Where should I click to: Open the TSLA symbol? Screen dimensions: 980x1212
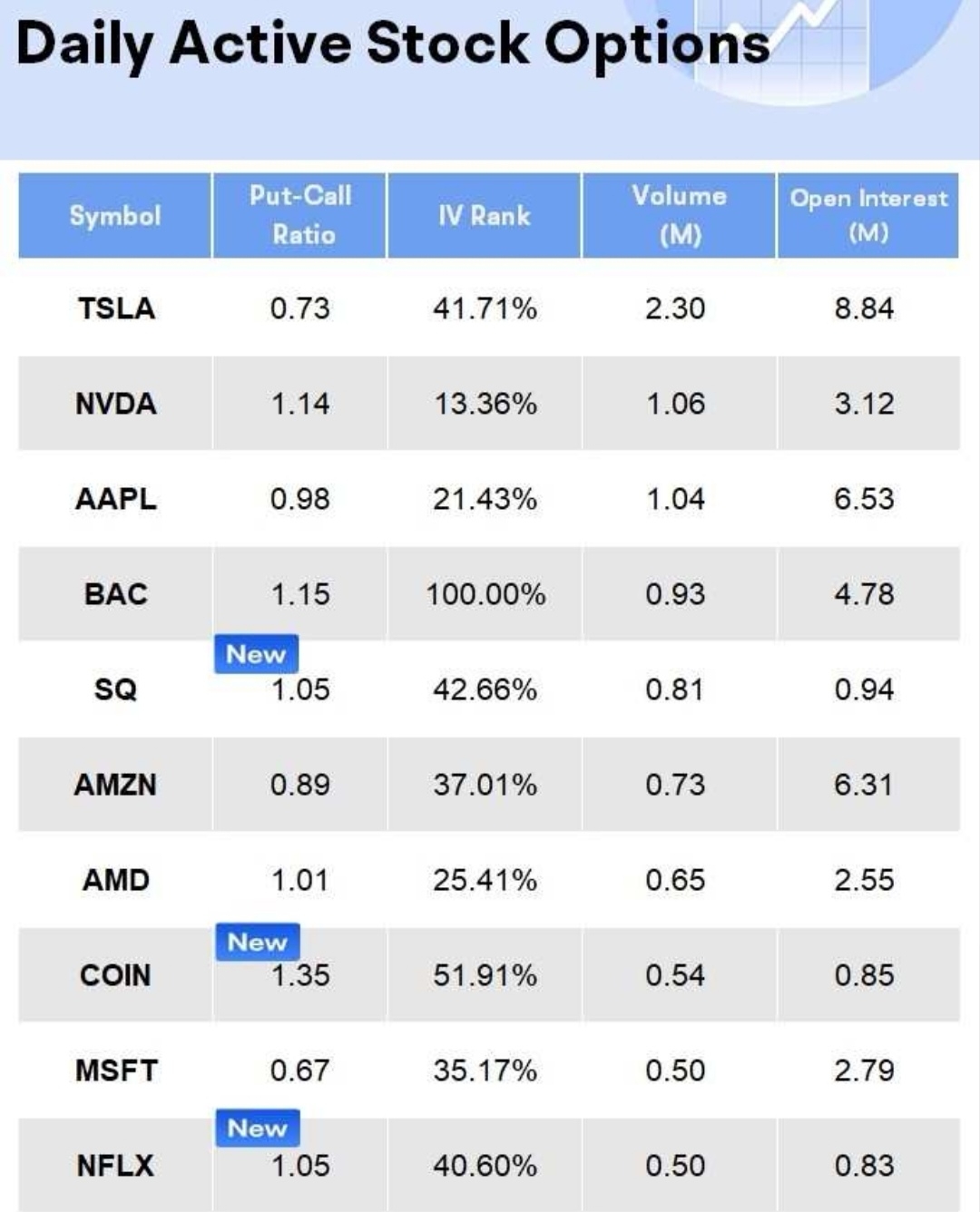point(116,308)
